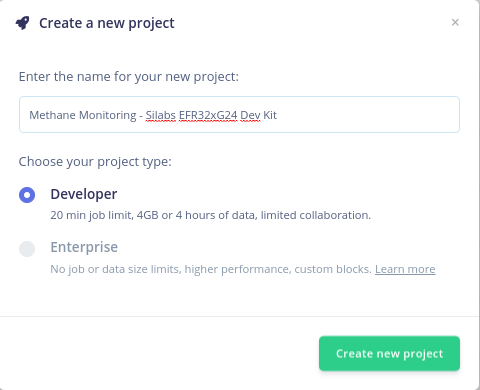Click the rocket icon beside the dialog title
The width and height of the screenshot is (480, 390).
[x=22, y=23]
